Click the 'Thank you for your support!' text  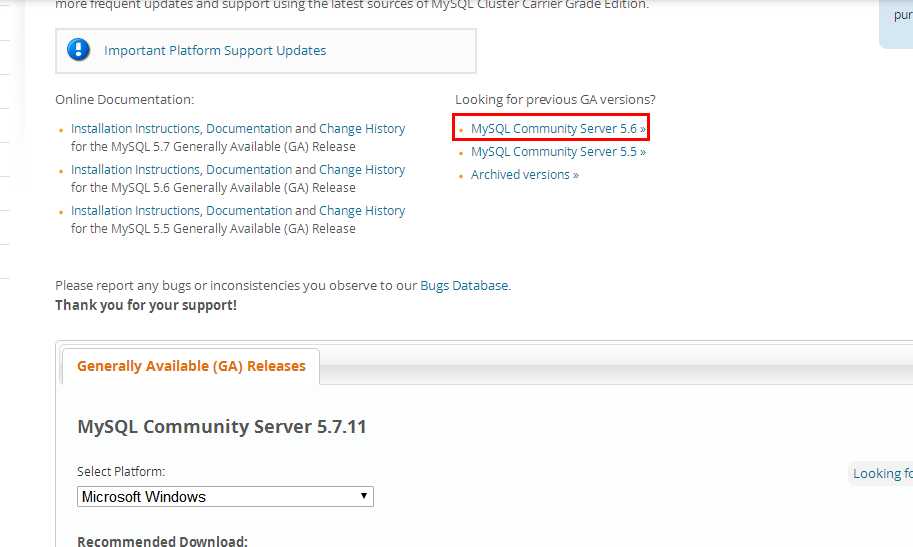146,305
